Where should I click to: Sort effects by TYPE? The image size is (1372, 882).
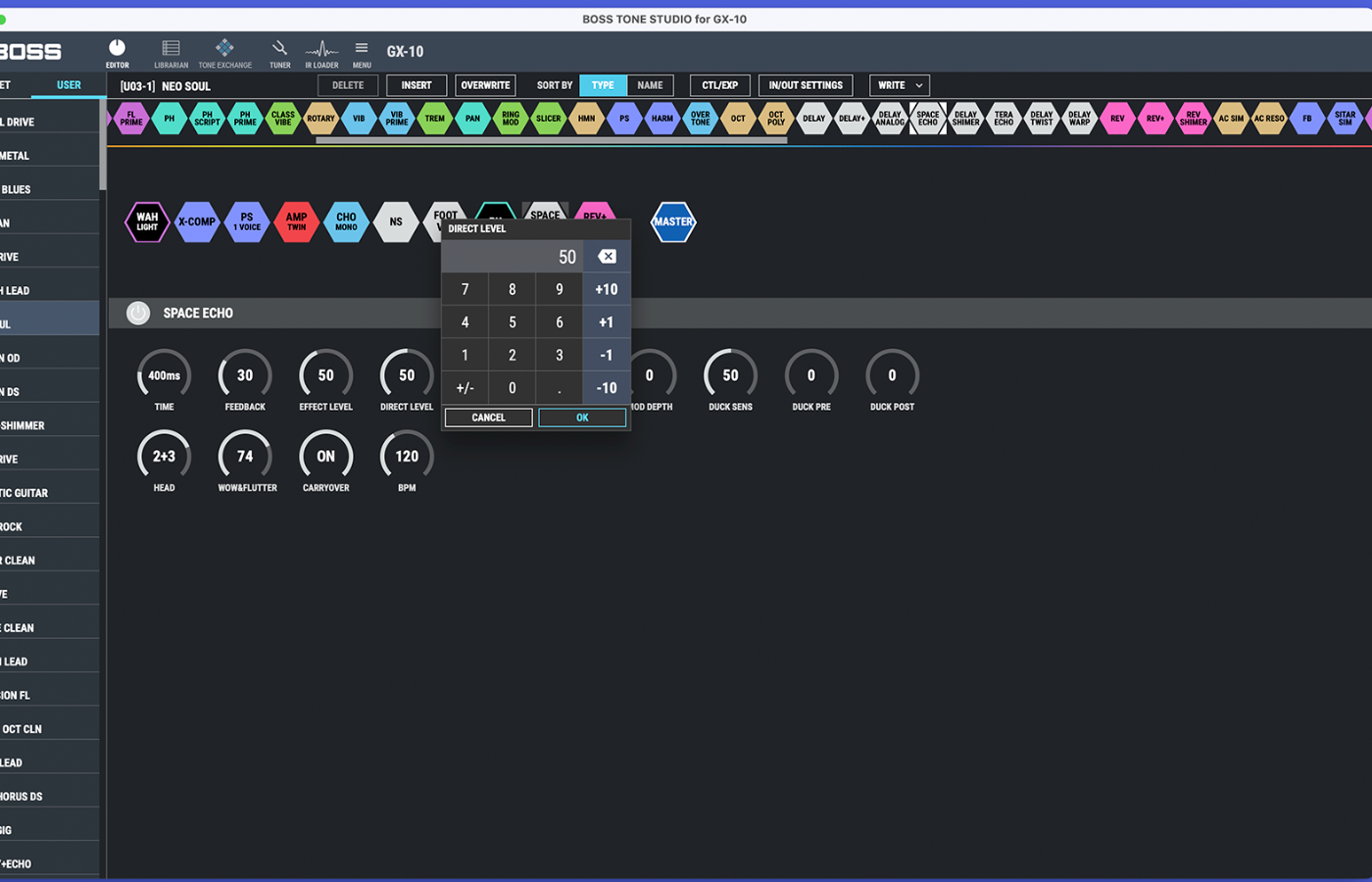[x=603, y=86]
